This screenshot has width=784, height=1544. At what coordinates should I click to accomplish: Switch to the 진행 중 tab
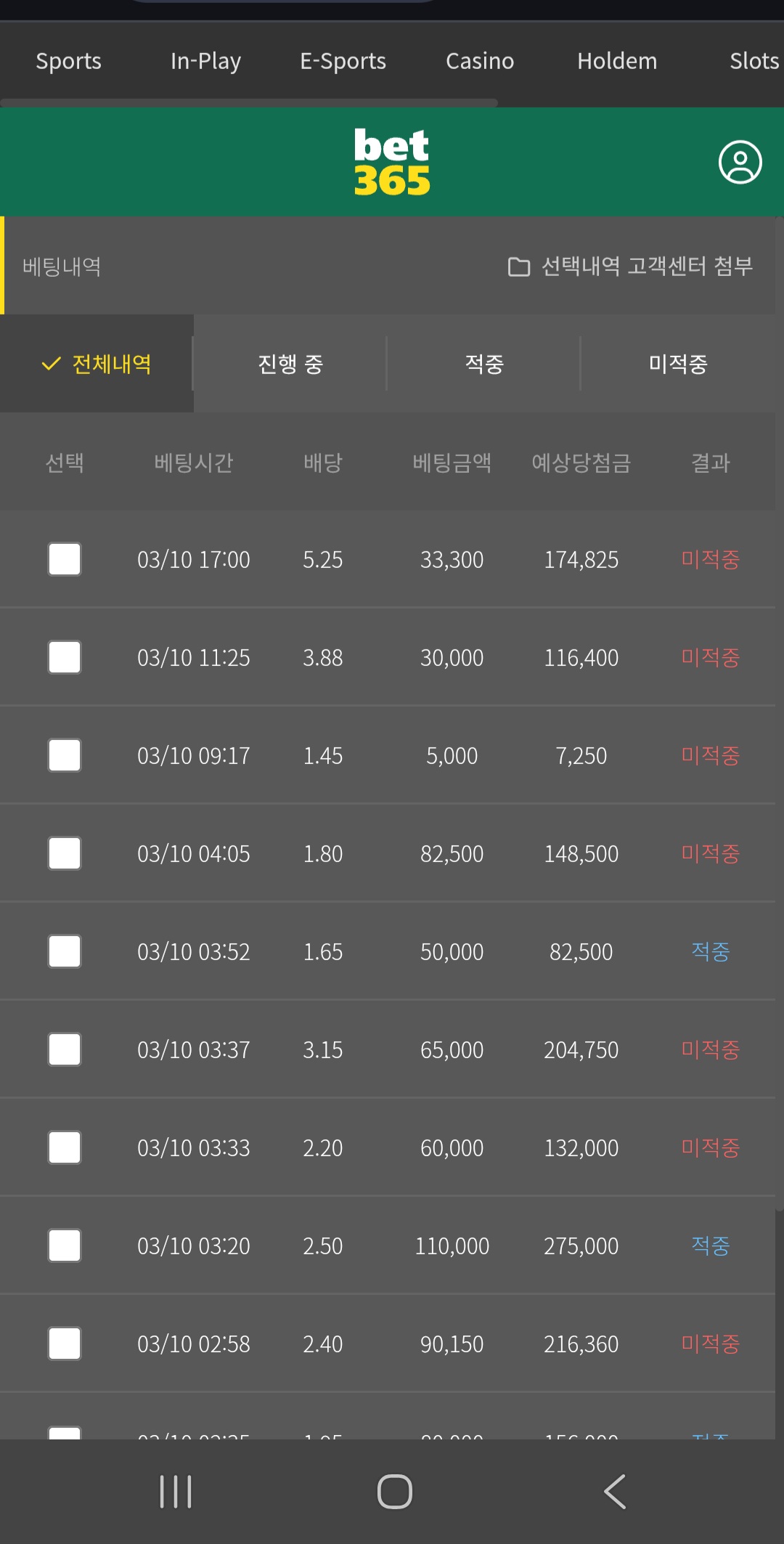point(290,364)
